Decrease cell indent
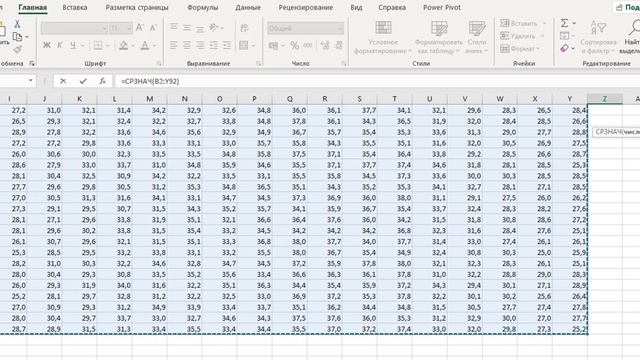Viewport: 640px width, 360px height. 213,45
